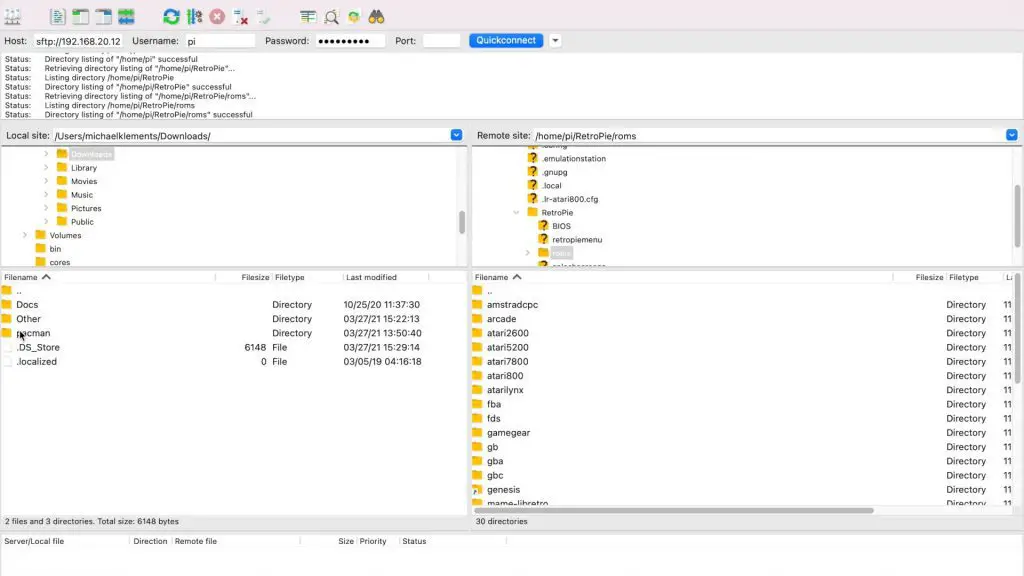Toggle the local directory tree view
Image resolution: width=1024 pixels, height=576 pixels.
80,17
